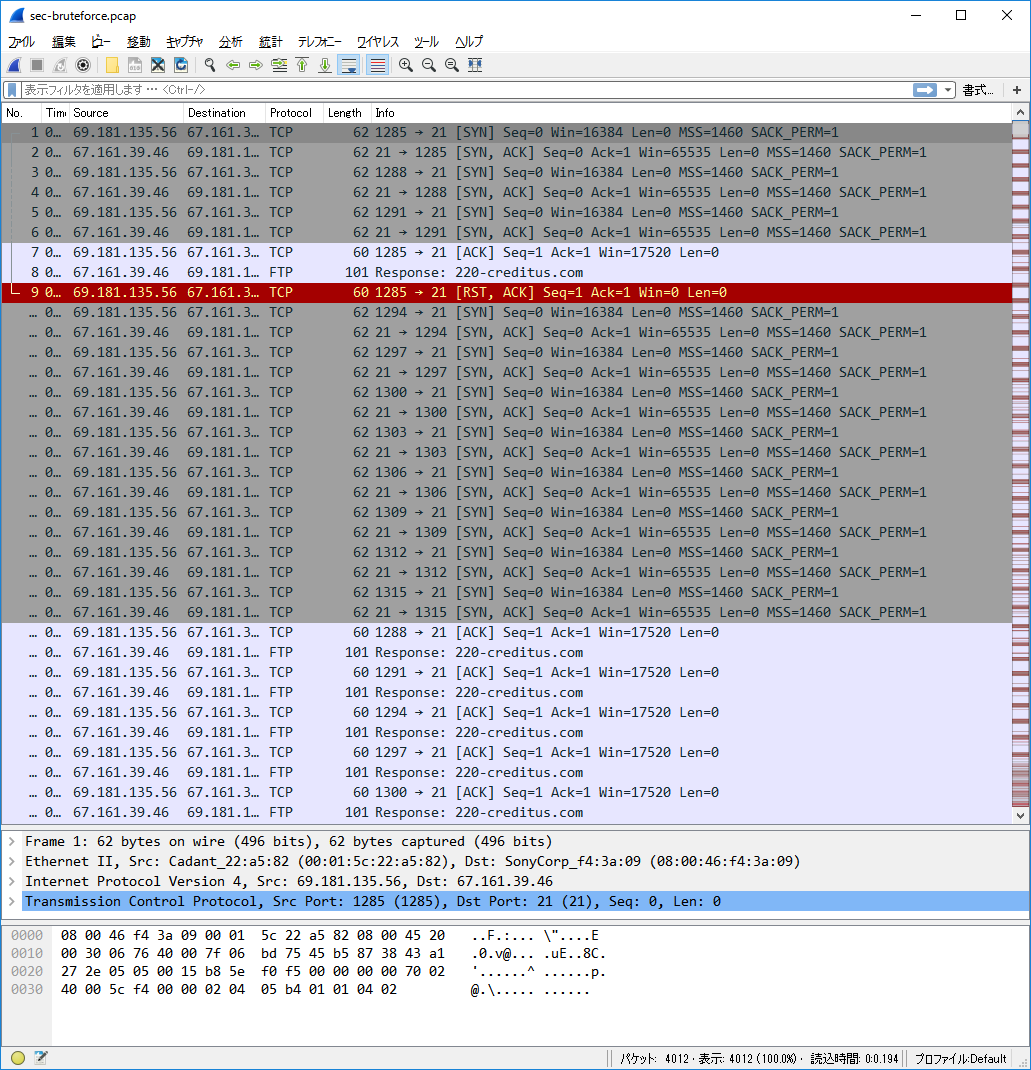Open display filter history dropdown

tap(948, 89)
